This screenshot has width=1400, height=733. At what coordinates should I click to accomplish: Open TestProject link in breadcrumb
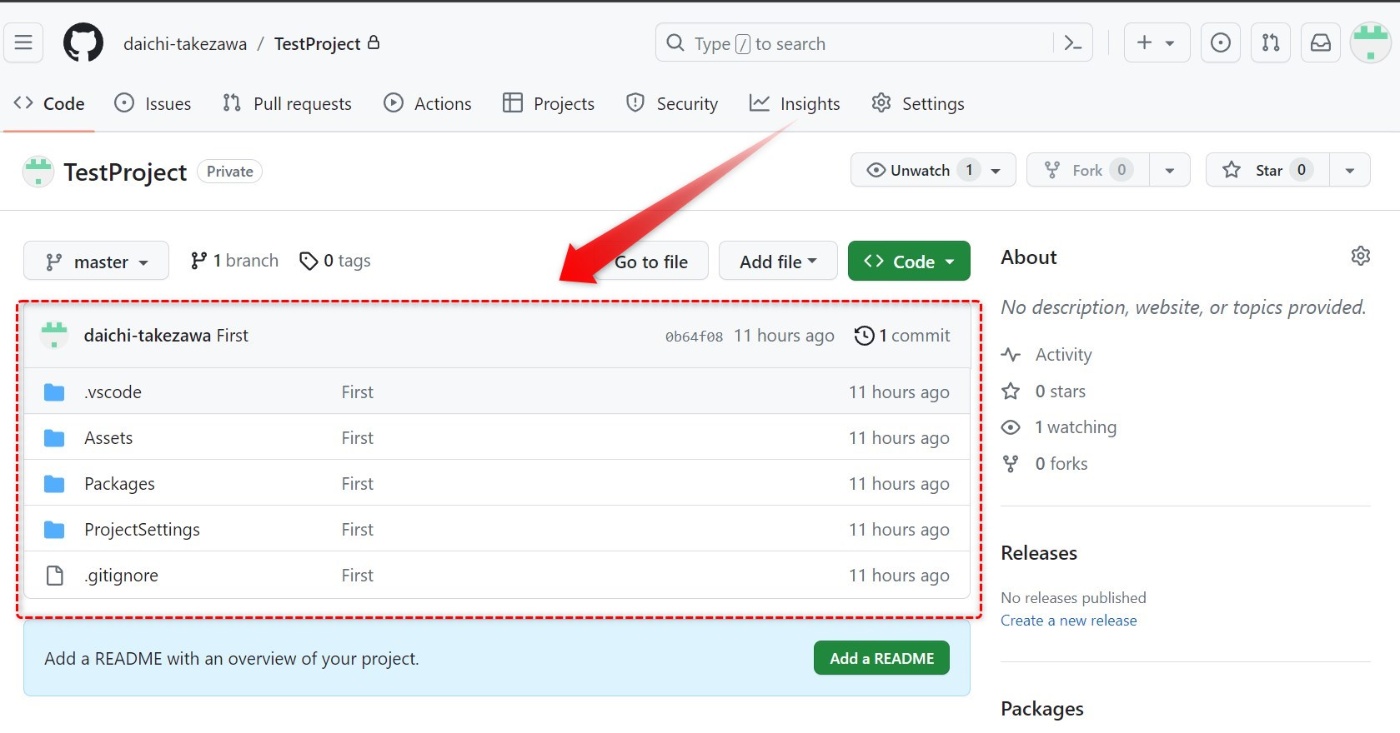point(317,43)
